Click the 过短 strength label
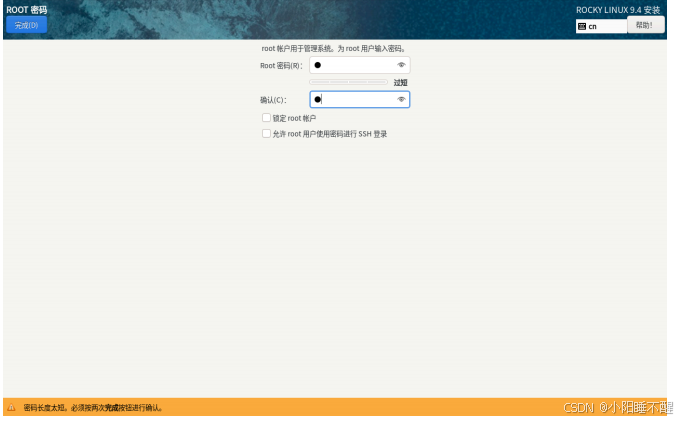 tap(400, 82)
